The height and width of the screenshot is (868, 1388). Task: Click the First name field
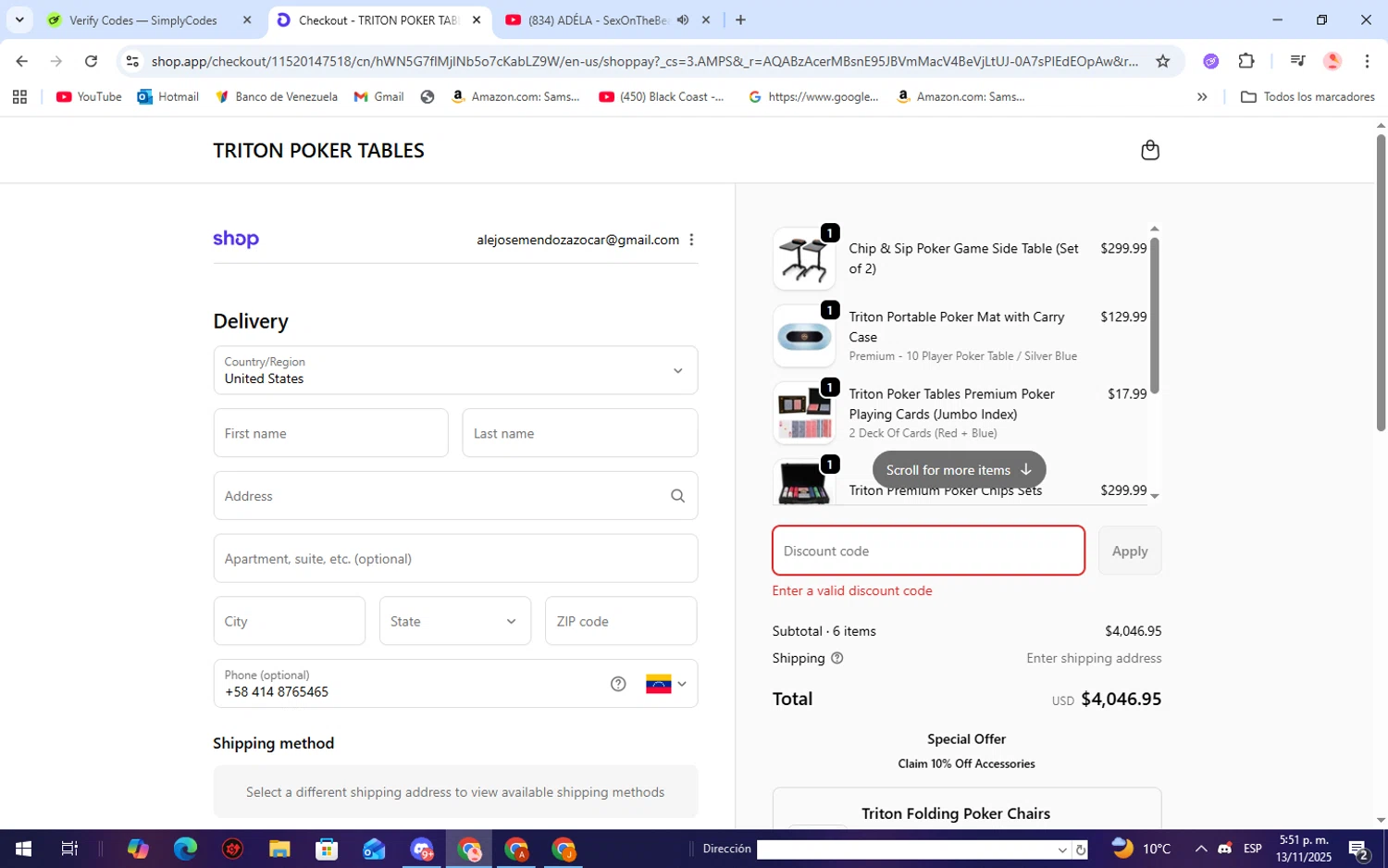(330, 433)
